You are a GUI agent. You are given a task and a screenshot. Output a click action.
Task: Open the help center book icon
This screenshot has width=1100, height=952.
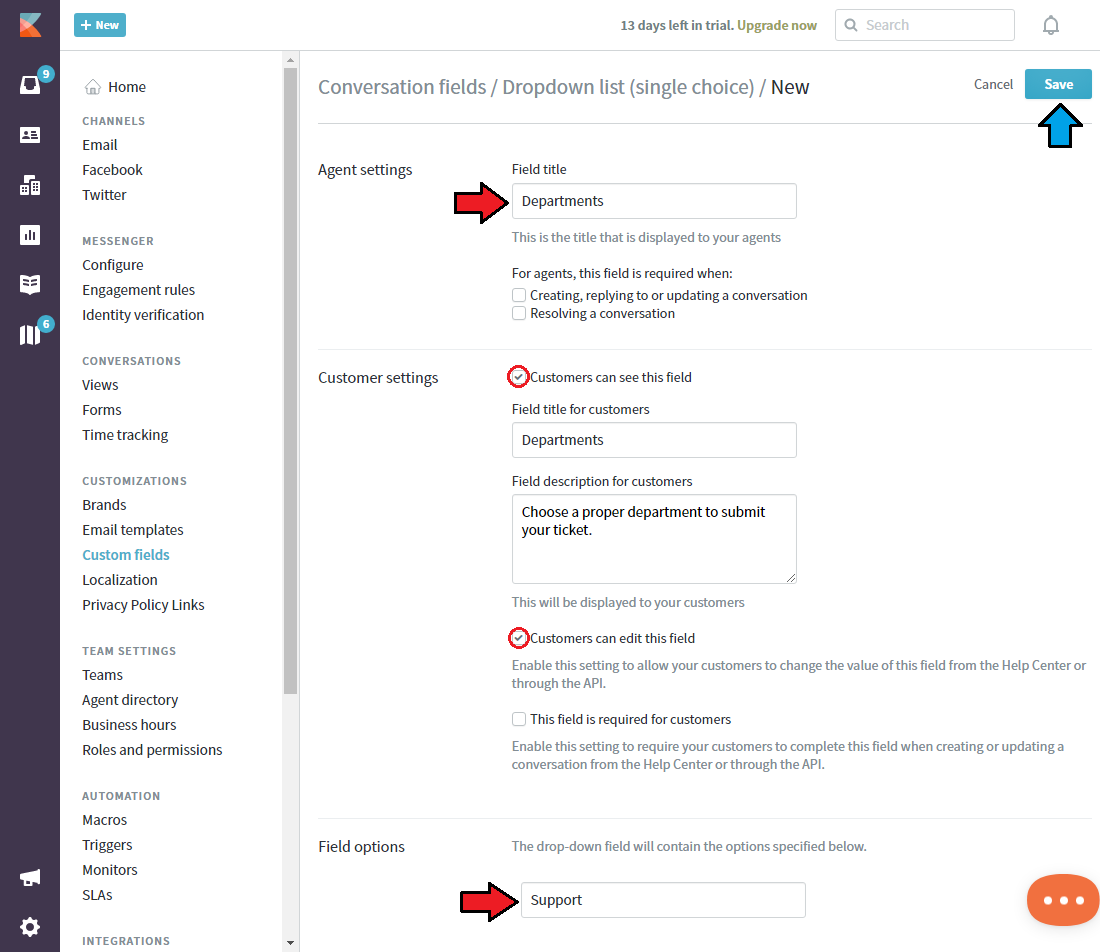[30, 284]
